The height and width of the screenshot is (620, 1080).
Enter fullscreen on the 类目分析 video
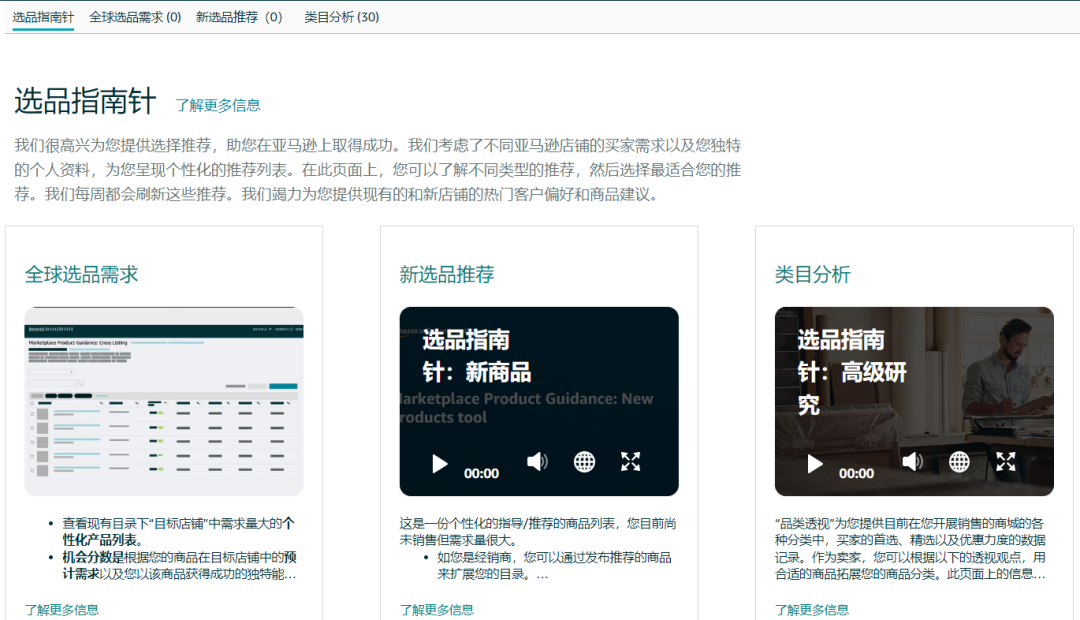1005,463
